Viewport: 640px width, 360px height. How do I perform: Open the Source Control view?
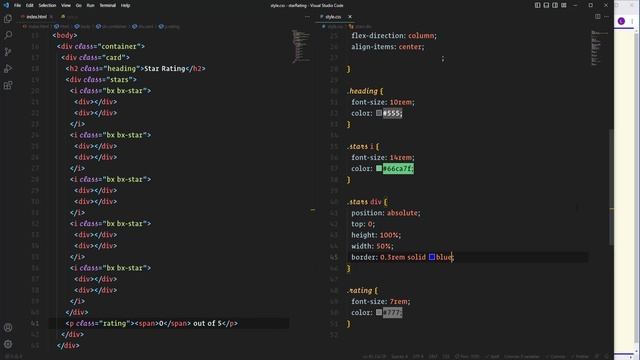pyautogui.click(x=8, y=52)
